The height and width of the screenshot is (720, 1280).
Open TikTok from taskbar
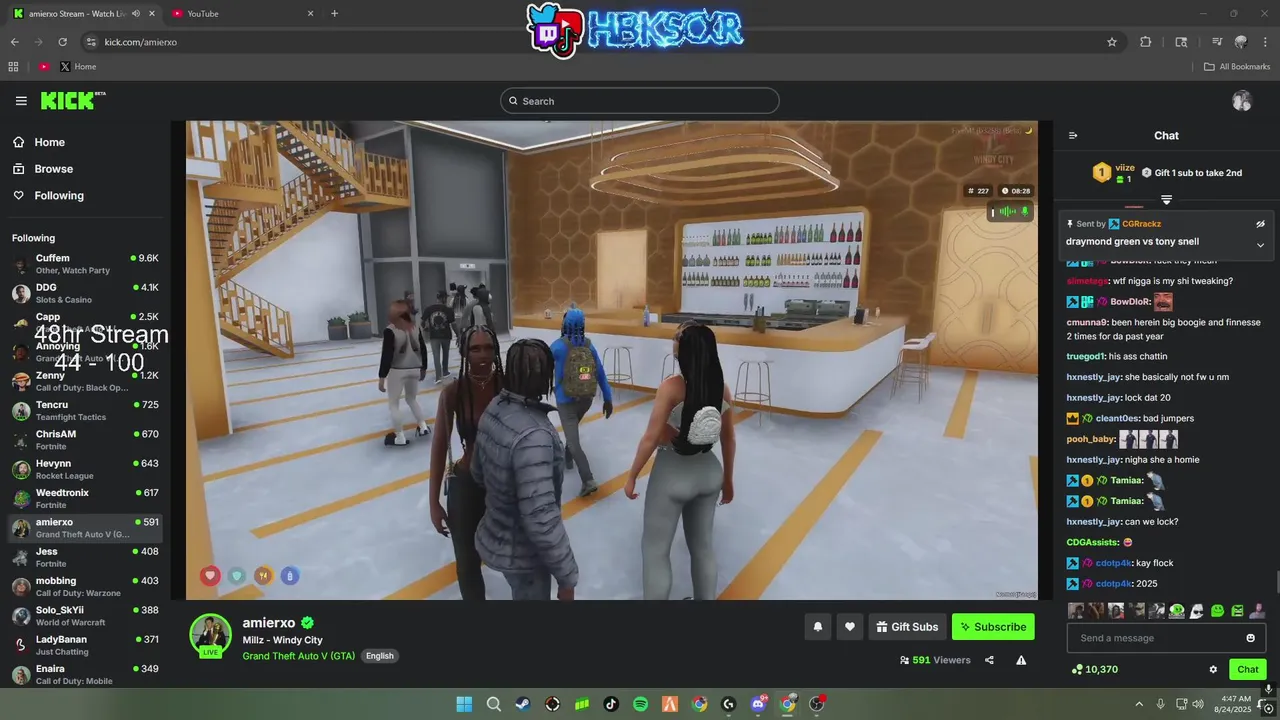(x=611, y=704)
